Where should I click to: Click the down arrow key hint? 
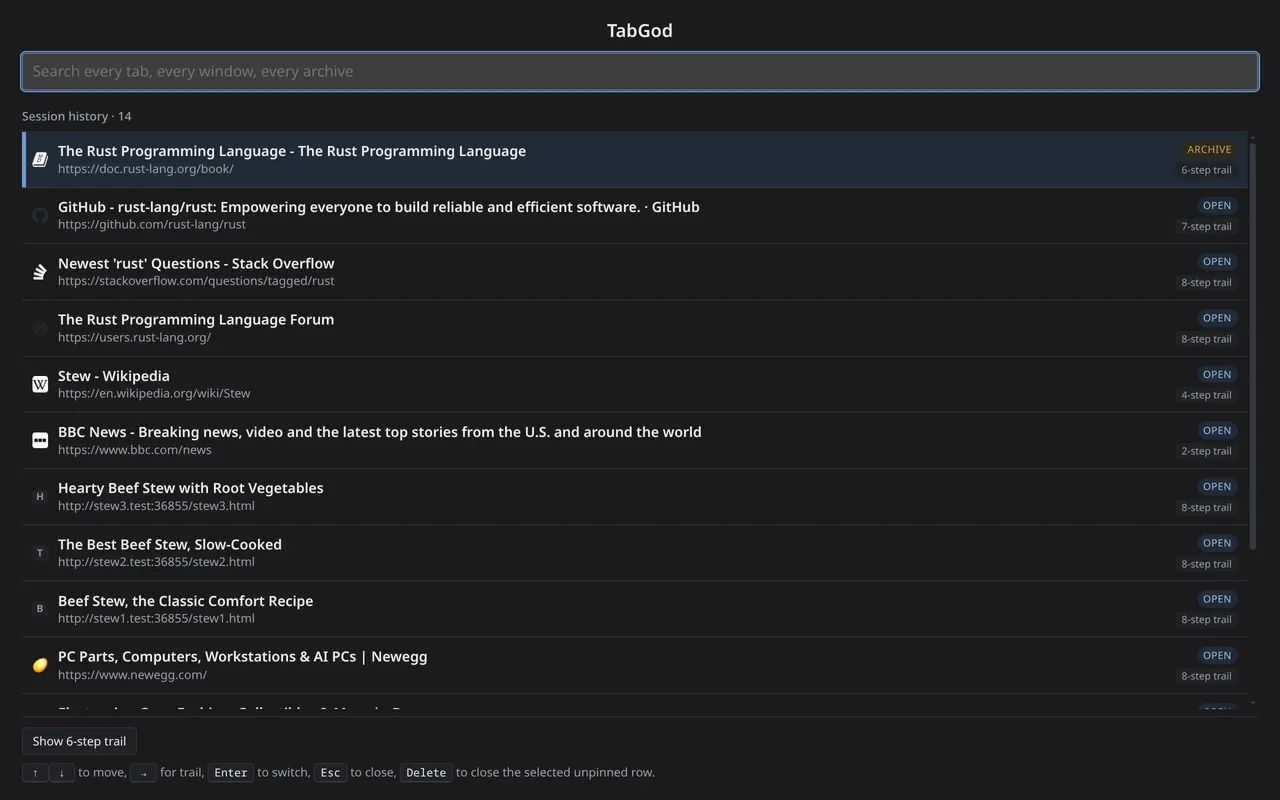pos(62,773)
